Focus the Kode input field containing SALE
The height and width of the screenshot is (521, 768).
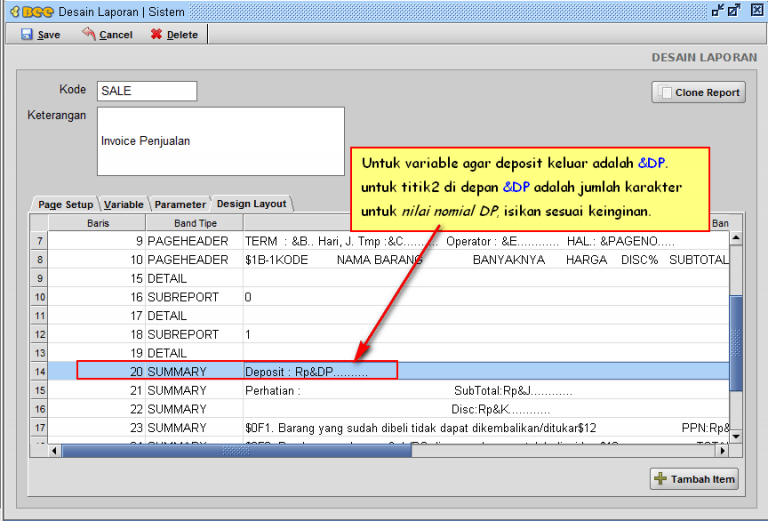(x=147, y=91)
